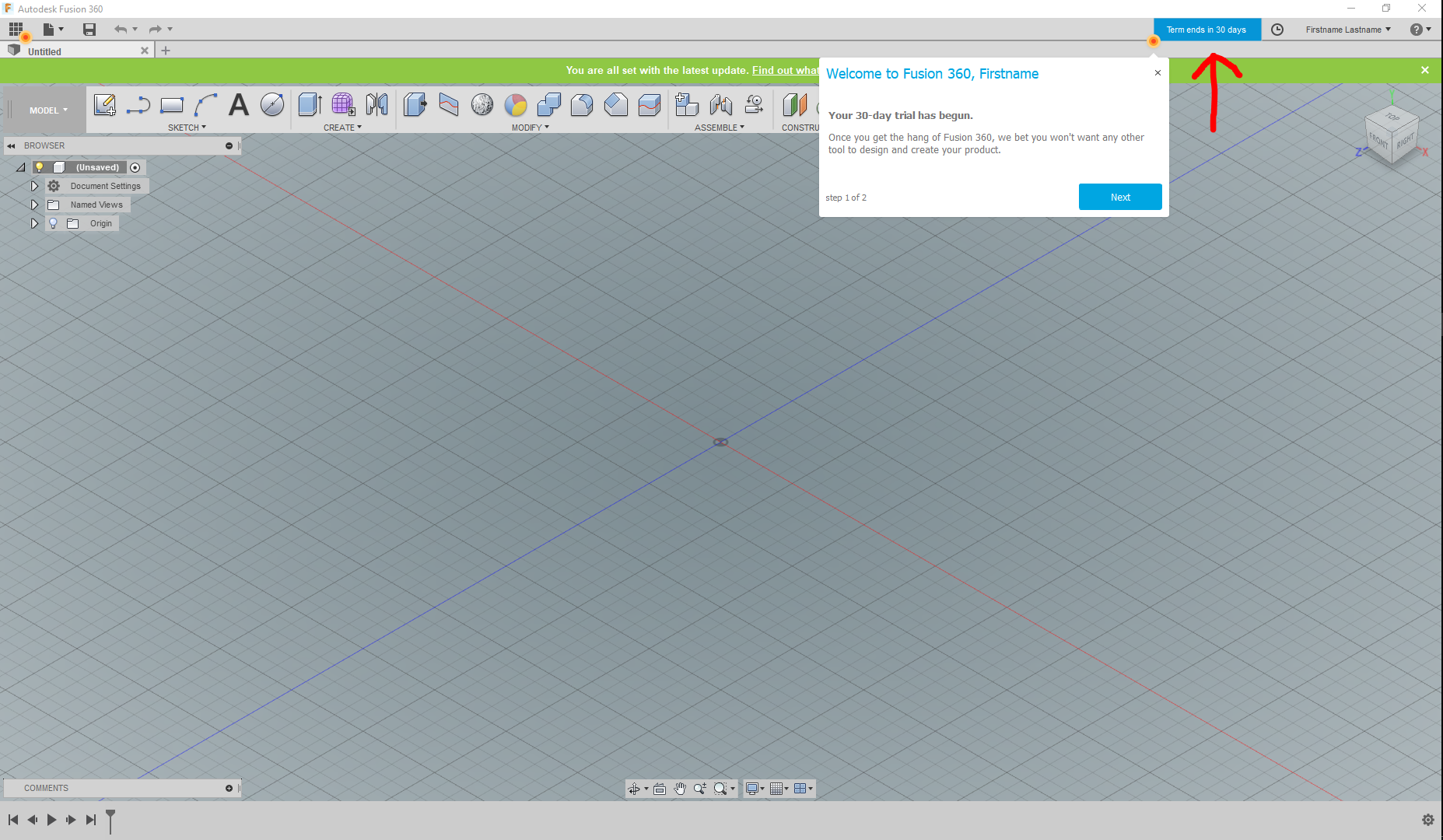Open the Find out what's new link
This screenshot has height=840, width=1443.
(x=784, y=70)
